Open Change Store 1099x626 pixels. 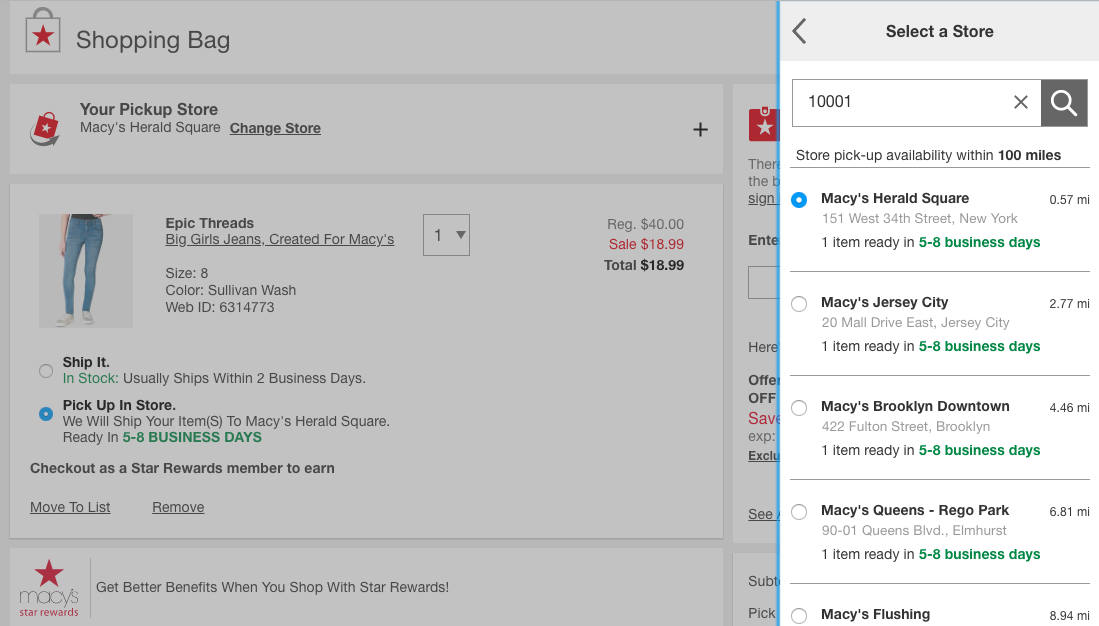tap(274, 128)
